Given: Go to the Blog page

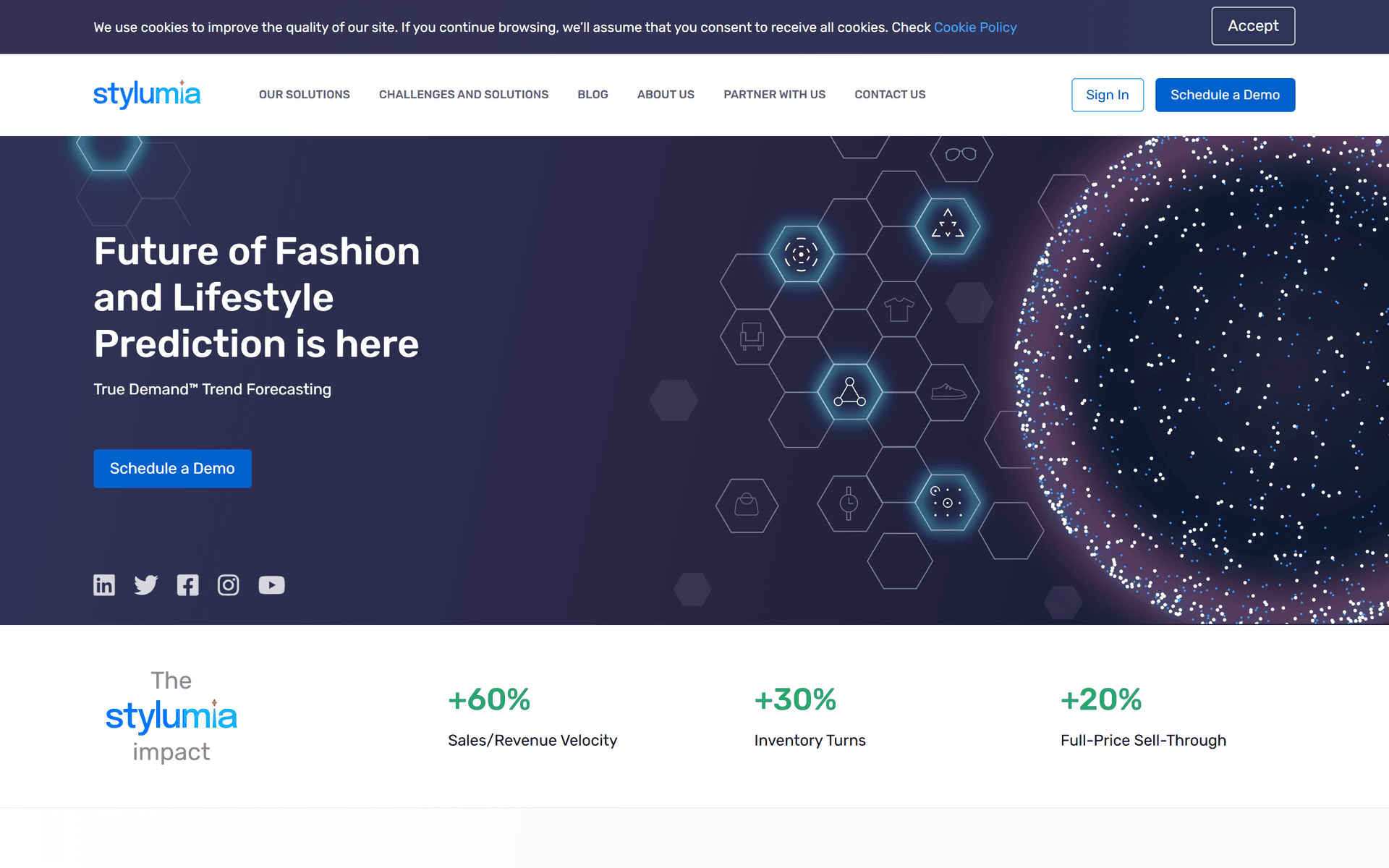Looking at the screenshot, I should tap(593, 95).
